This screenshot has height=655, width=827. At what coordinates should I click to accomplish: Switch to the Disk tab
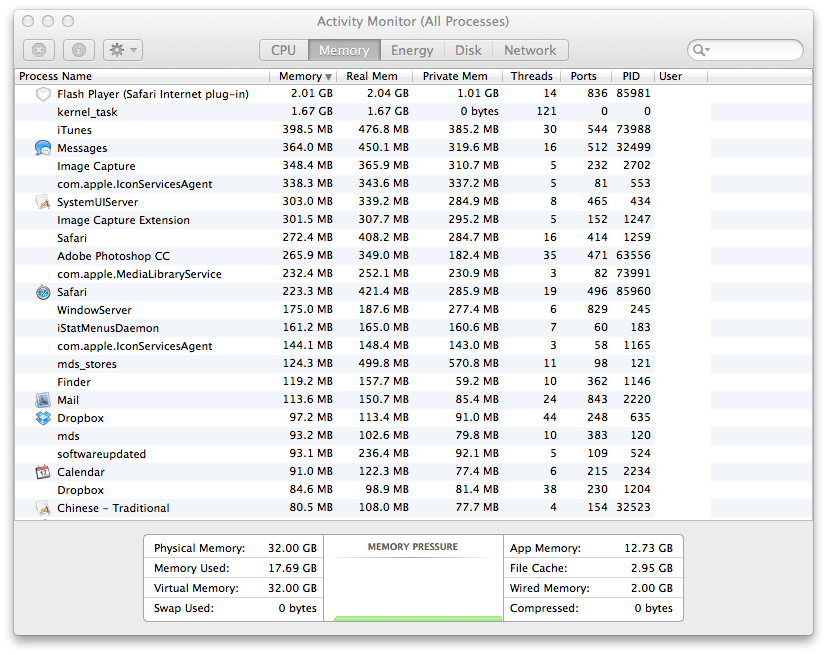click(468, 50)
